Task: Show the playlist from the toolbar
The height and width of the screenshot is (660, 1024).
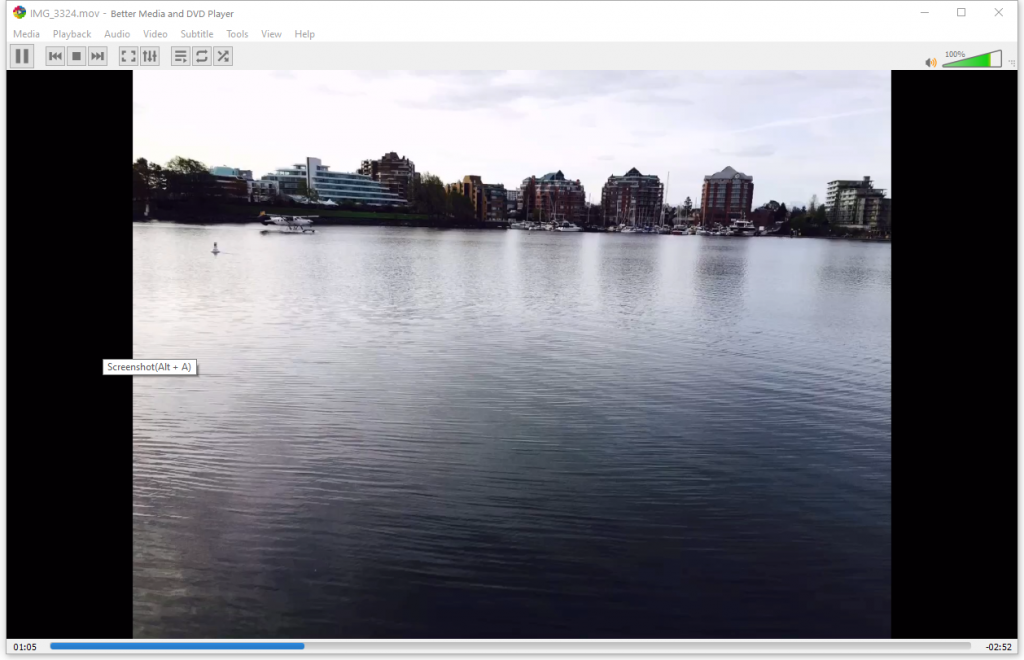Action: point(181,56)
